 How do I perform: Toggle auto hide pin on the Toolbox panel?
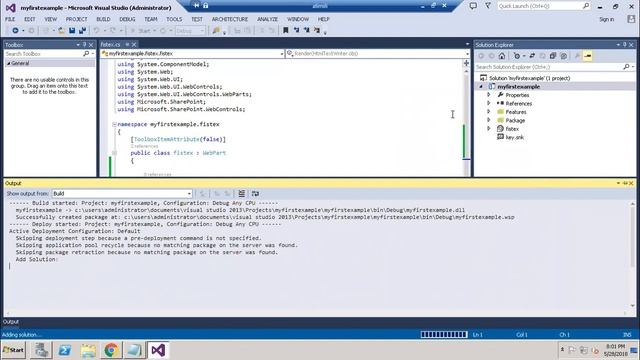pyautogui.click(x=84, y=44)
